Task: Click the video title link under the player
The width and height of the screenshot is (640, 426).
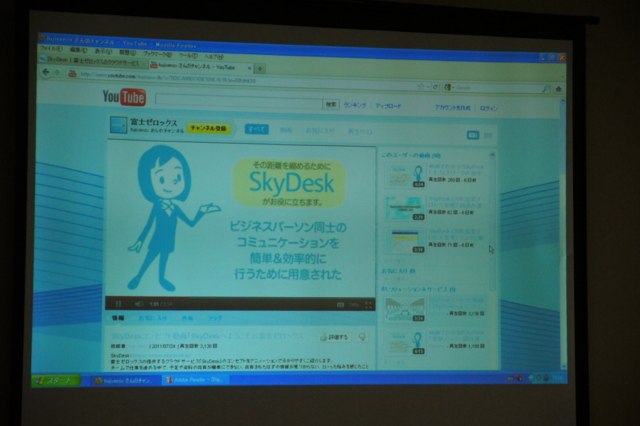Action: click(x=207, y=336)
